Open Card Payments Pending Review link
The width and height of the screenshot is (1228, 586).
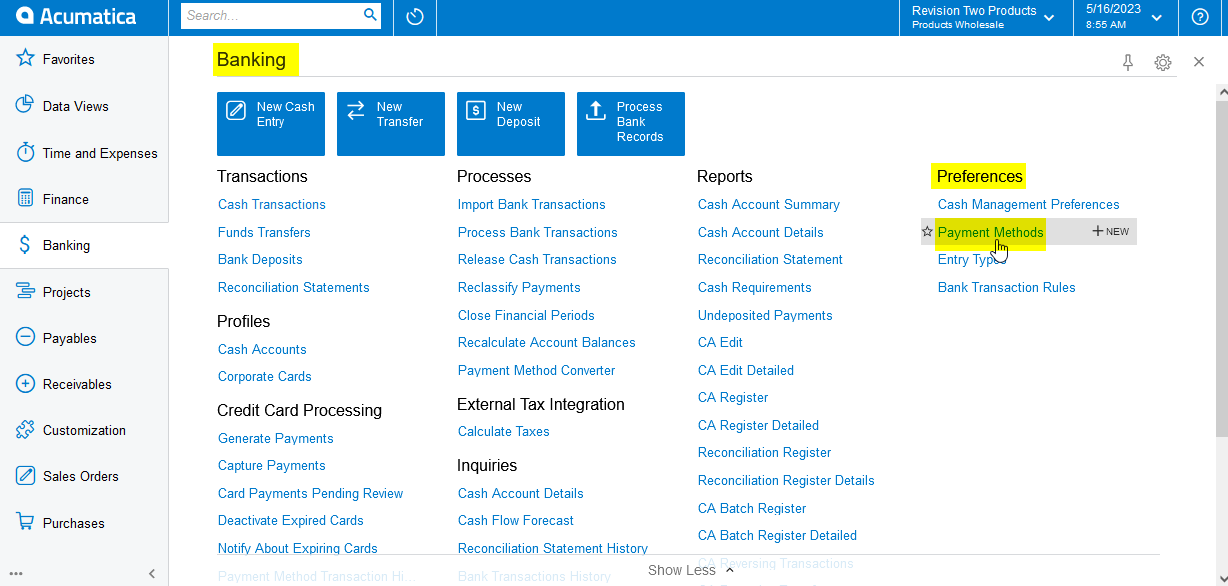pos(311,493)
